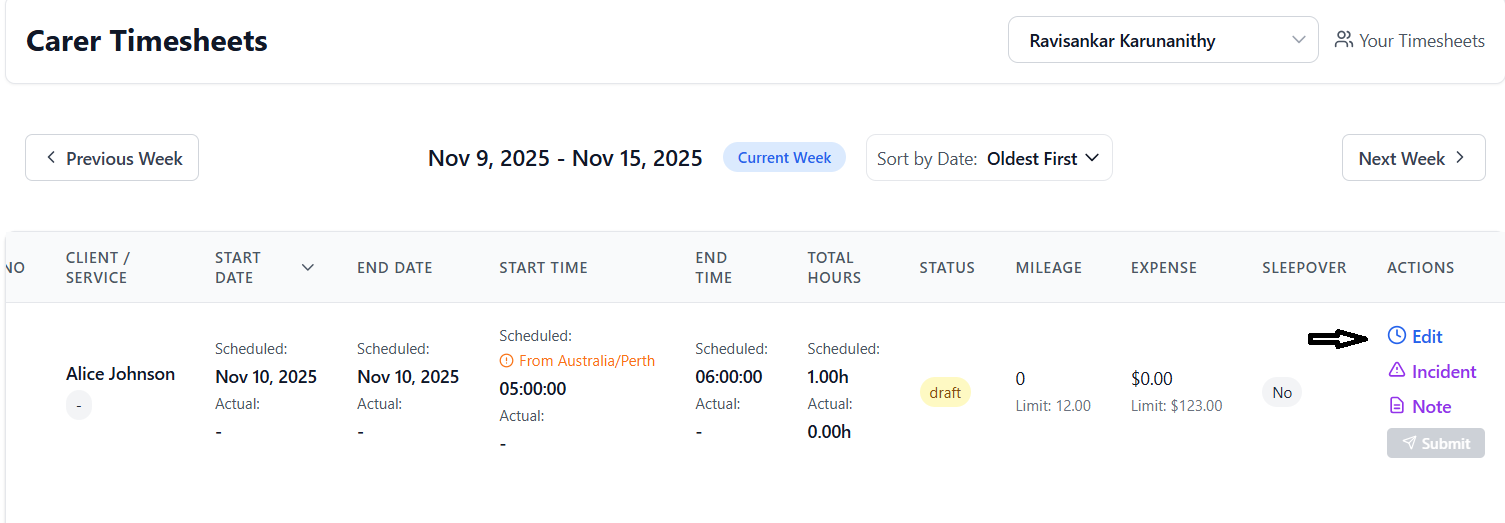This screenshot has height=523, width=1505.
Task: Open the Ravisankar Karunanithy carer dropdown
Action: pos(1162,40)
